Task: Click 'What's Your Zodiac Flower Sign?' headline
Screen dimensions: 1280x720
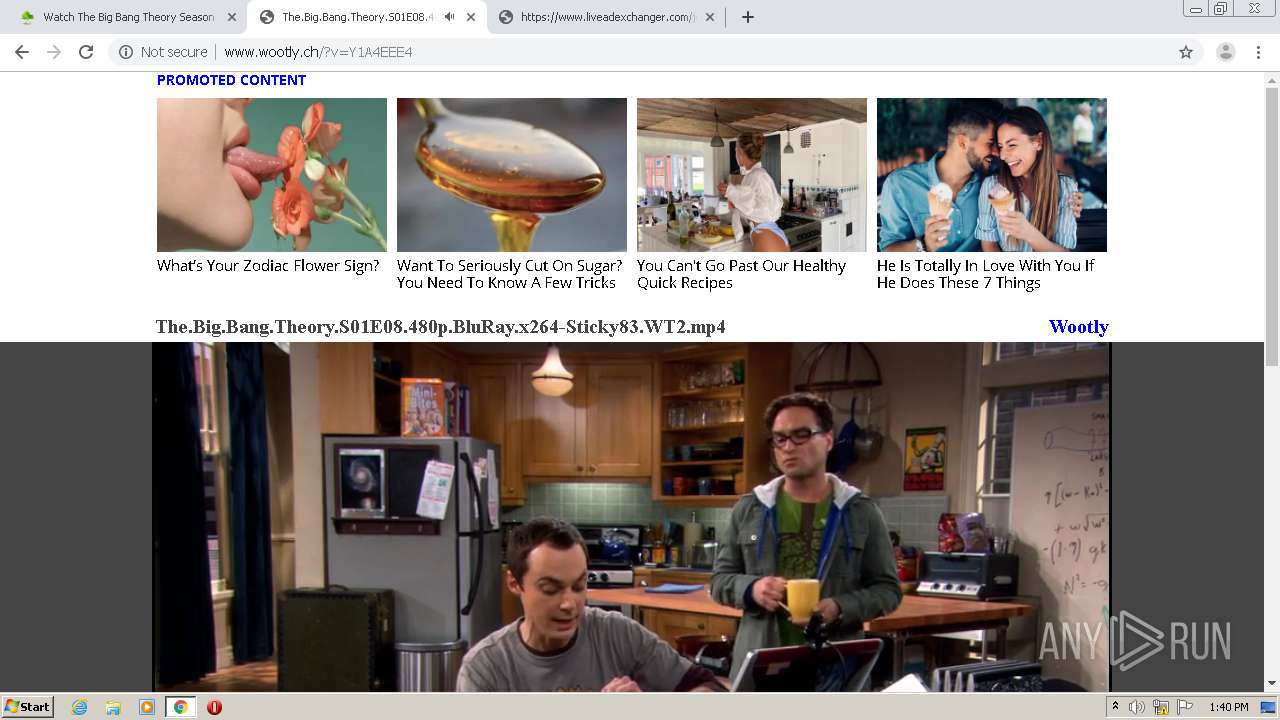Action: coord(268,266)
